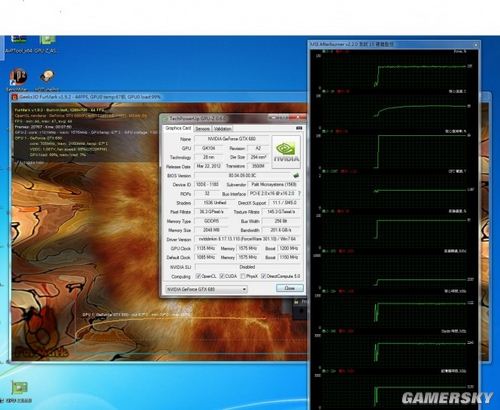Click the Subvendor value Palit Microsystems

[x=274, y=184]
